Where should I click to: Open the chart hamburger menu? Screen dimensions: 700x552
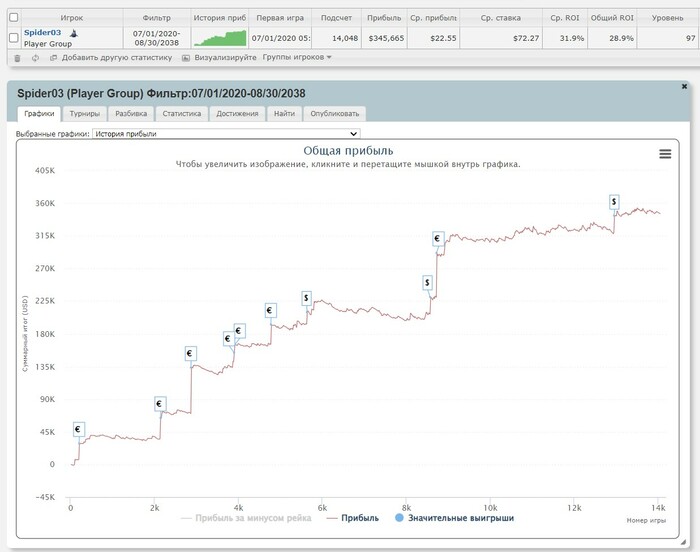[665, 154]
